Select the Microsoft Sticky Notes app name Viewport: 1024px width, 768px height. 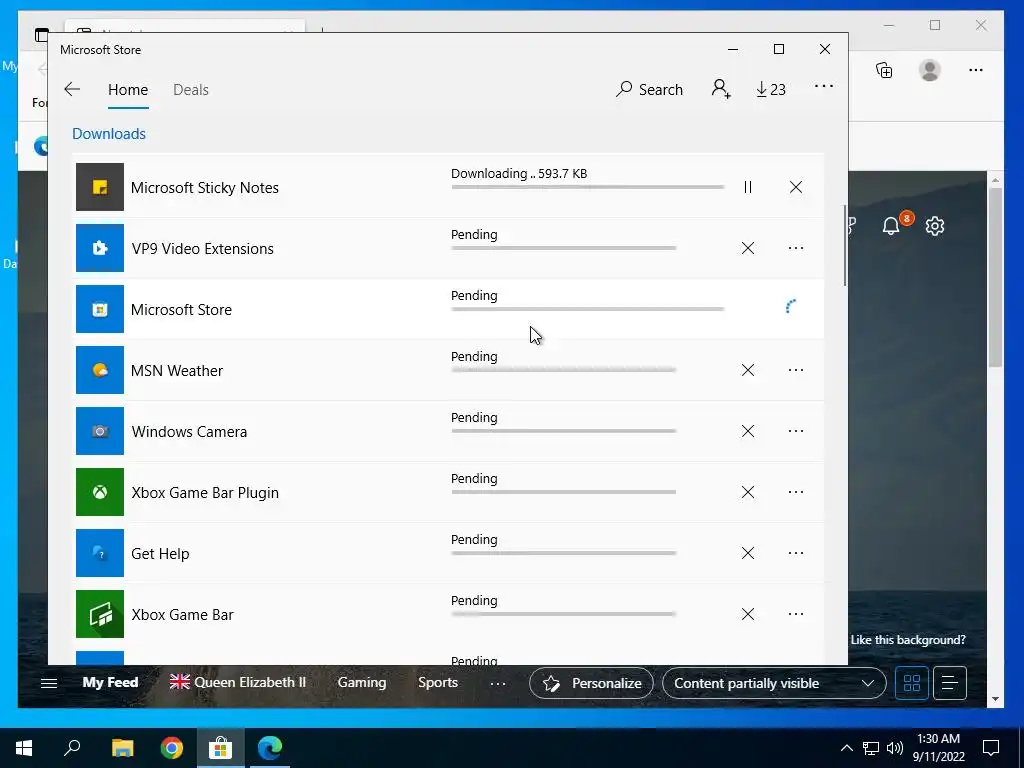[204, 187]
